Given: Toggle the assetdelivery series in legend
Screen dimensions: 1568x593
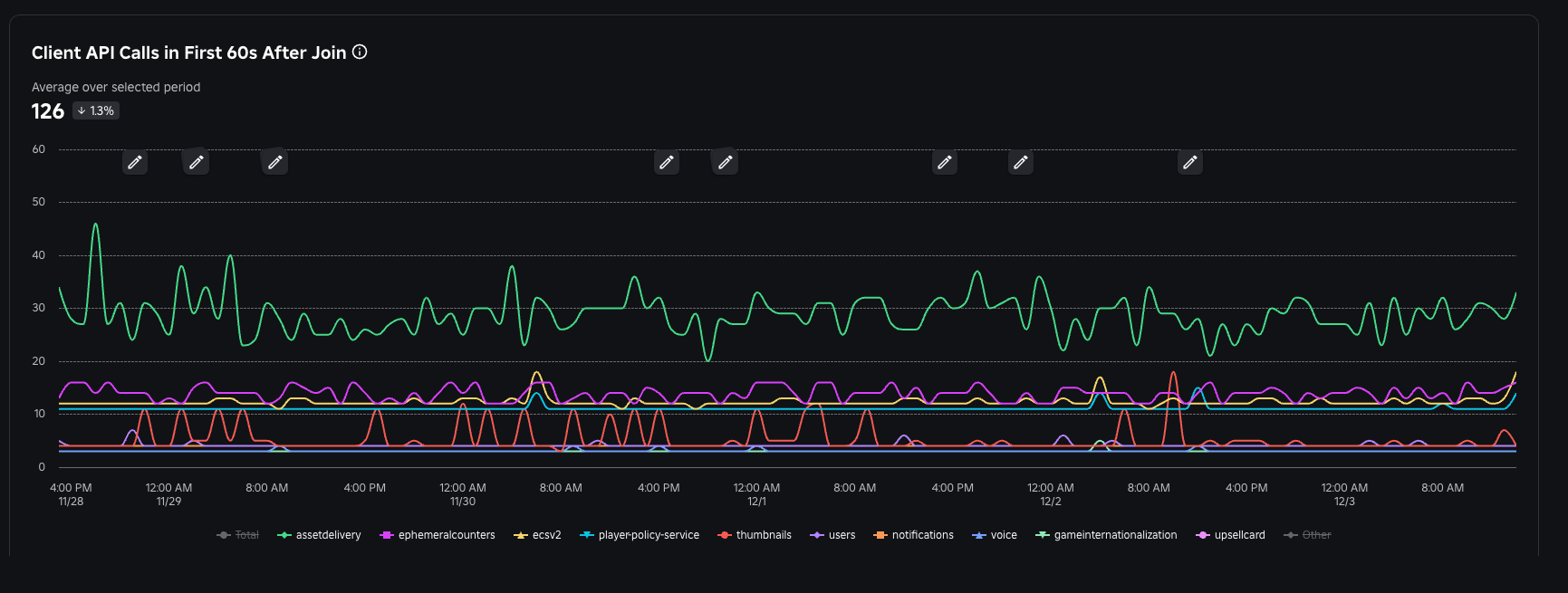Looking at the screenshot, I should point(319,535).
